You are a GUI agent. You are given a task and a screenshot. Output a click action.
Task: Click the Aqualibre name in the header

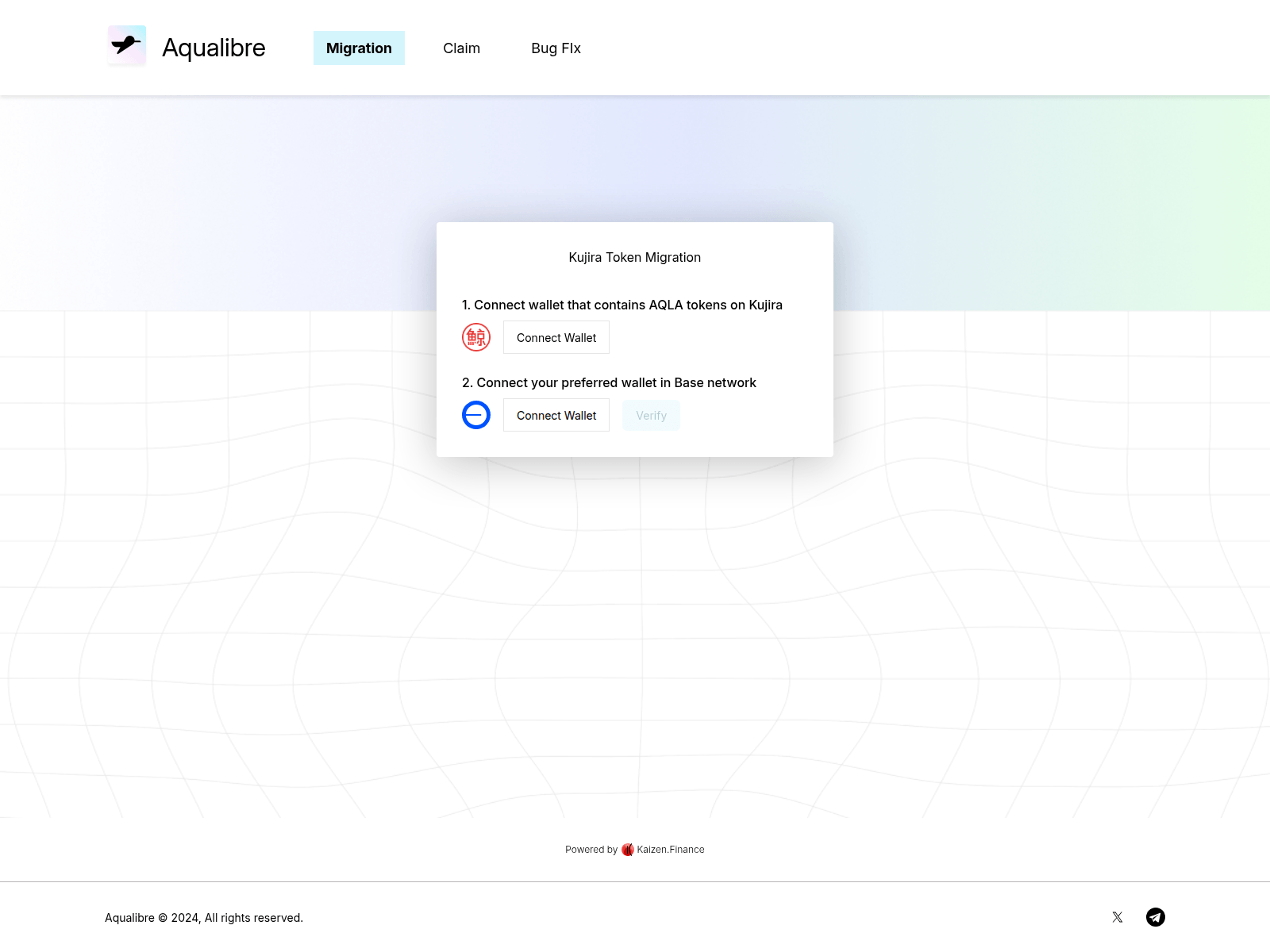tap(213, 48)
